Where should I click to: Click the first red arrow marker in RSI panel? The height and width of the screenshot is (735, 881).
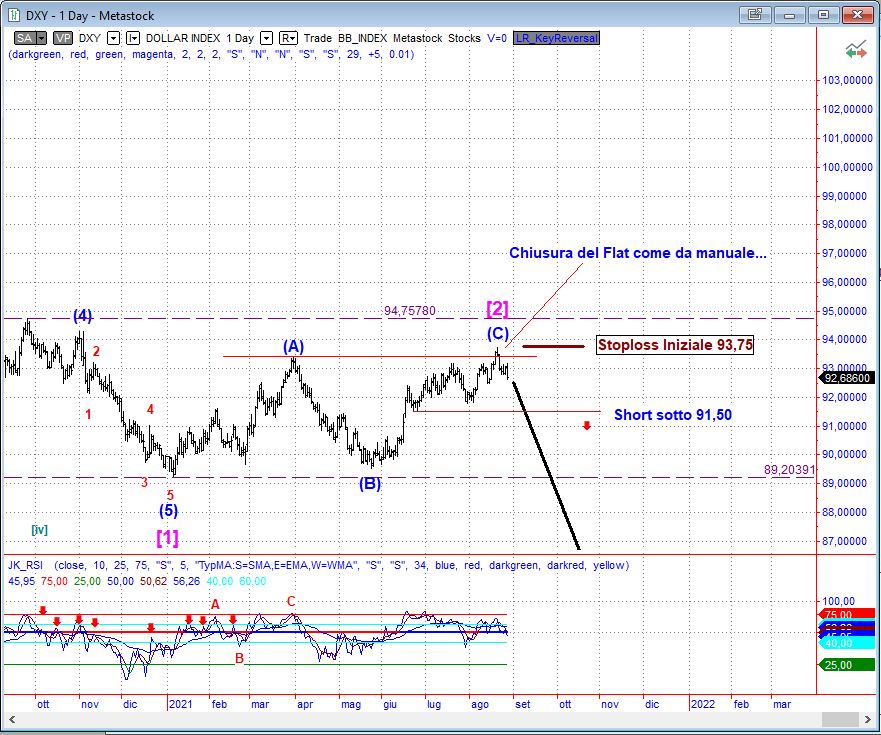point(42,609)
